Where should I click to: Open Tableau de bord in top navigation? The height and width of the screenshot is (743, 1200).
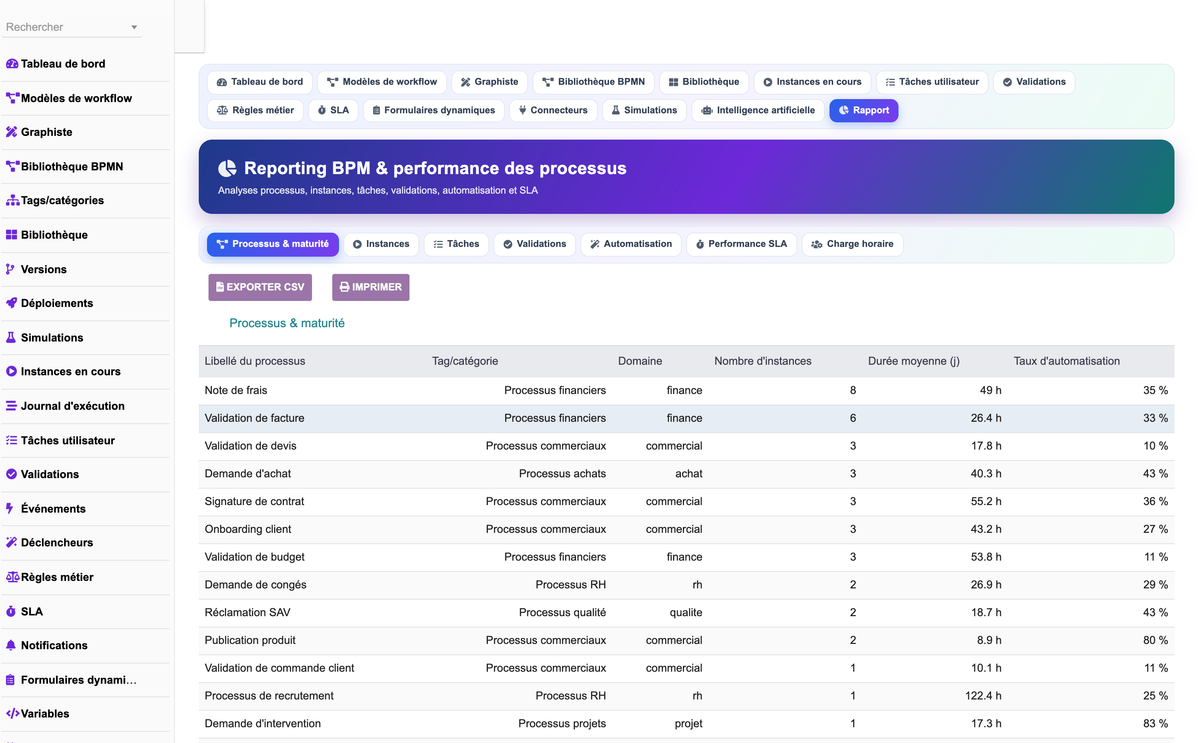click(x=260, y=82)
